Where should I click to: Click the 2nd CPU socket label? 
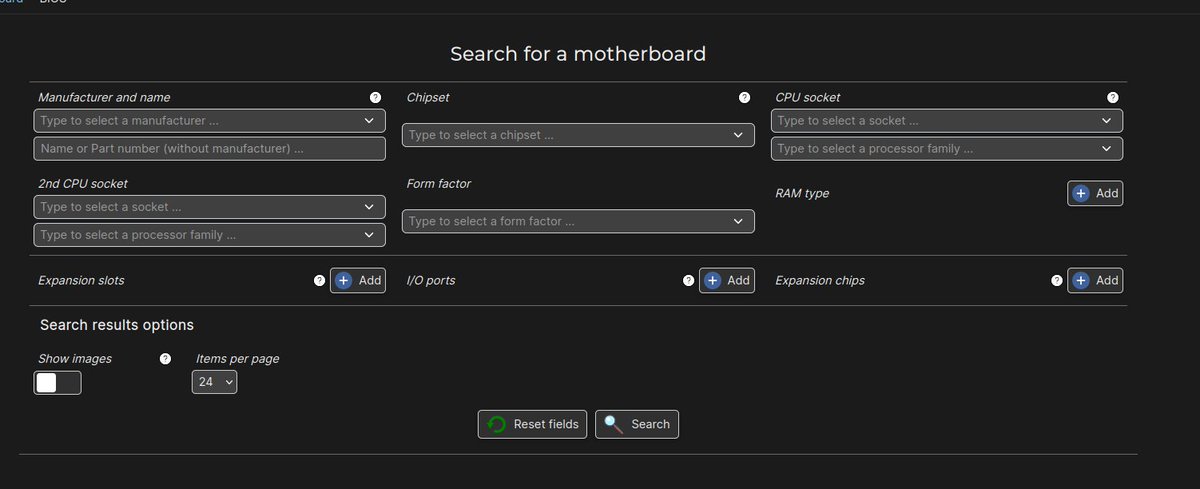(x=83, y=184)
